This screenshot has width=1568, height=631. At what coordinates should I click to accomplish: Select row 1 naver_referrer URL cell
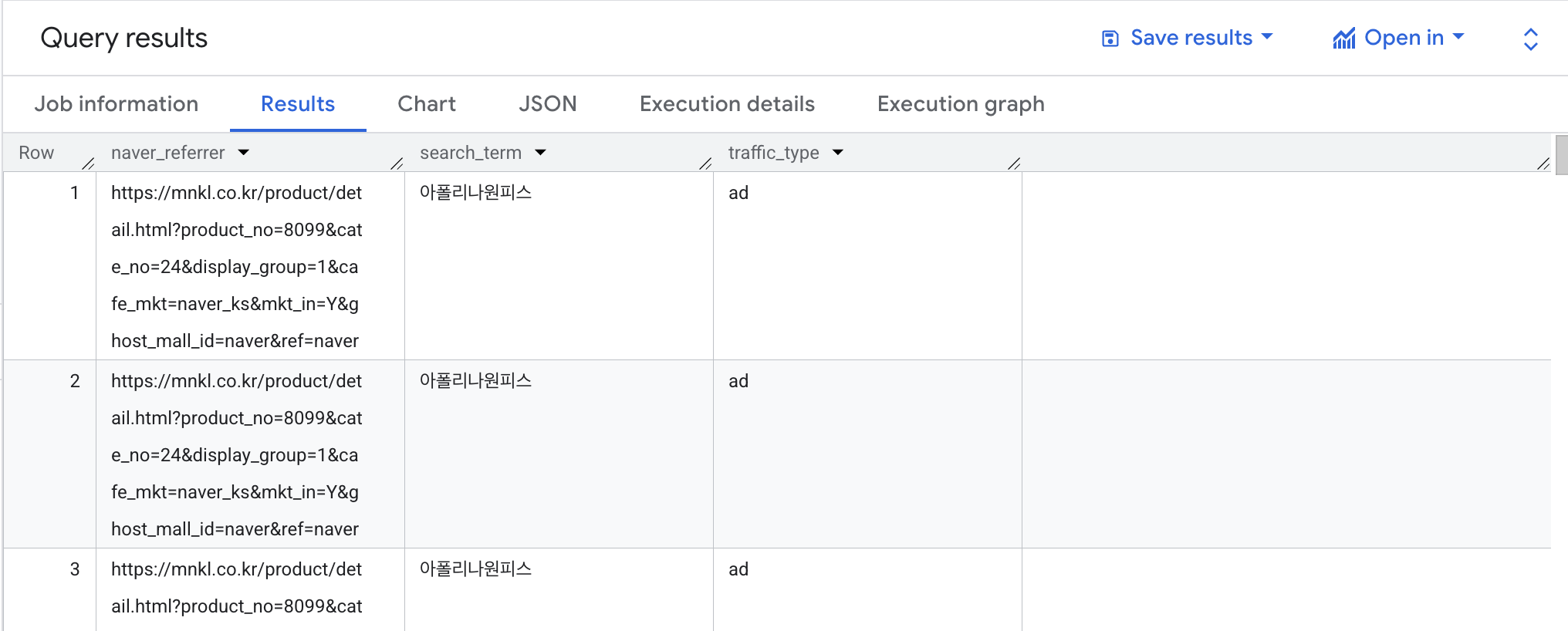click(250, 266)
